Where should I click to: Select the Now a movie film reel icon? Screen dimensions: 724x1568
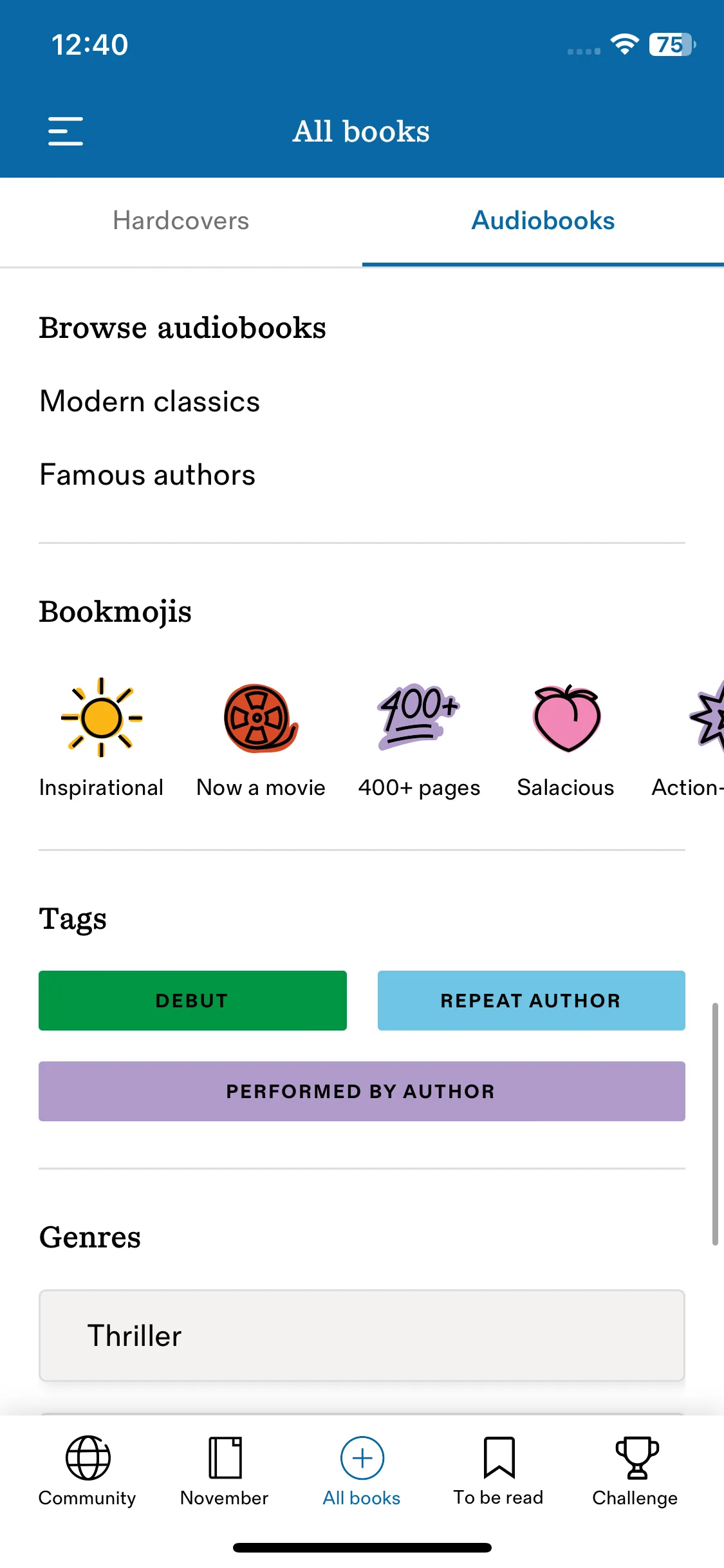pos(261,718)
